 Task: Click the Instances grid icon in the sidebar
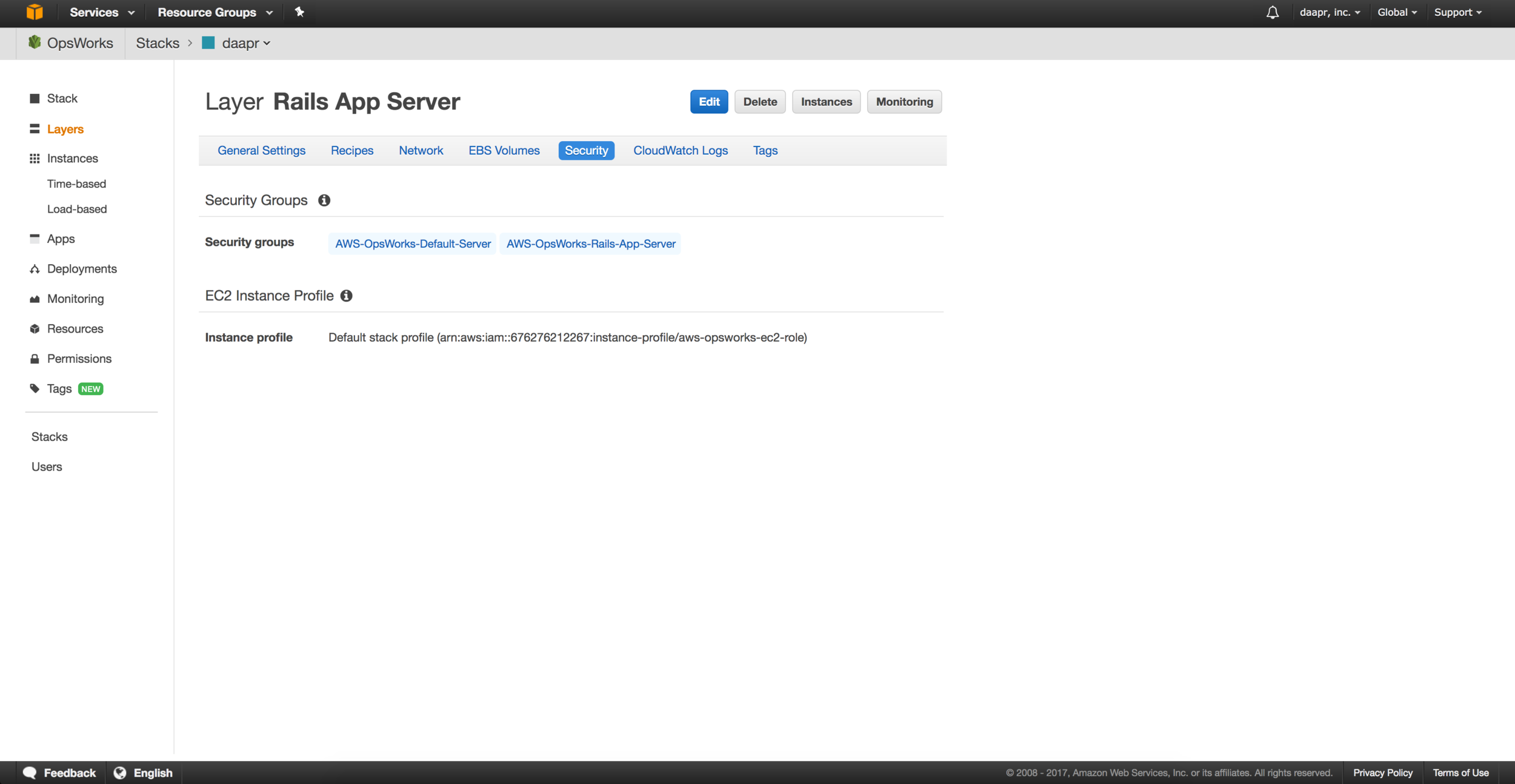[x=35, y=159]
